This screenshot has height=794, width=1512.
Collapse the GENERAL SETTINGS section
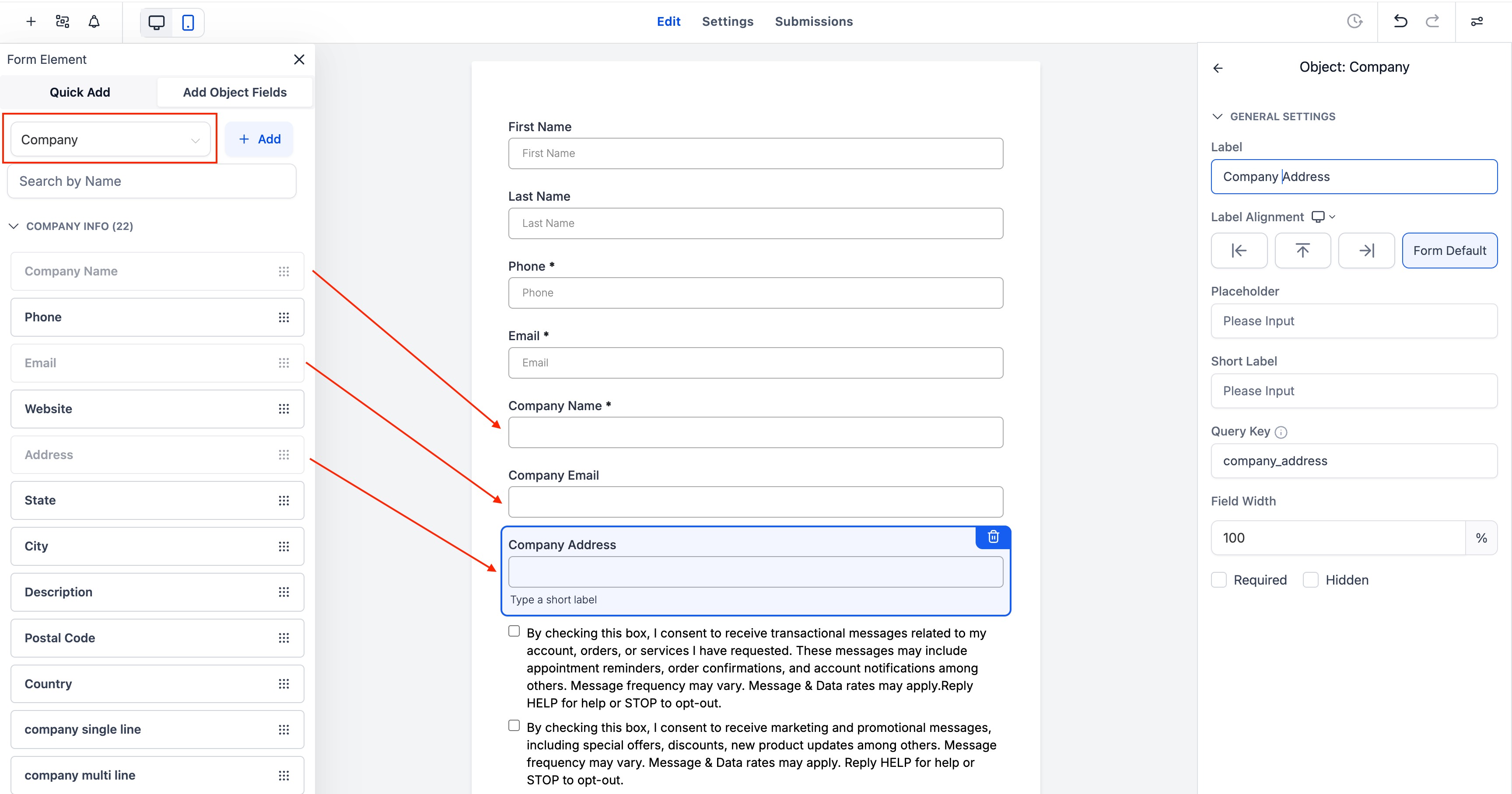coord(1218,117)
